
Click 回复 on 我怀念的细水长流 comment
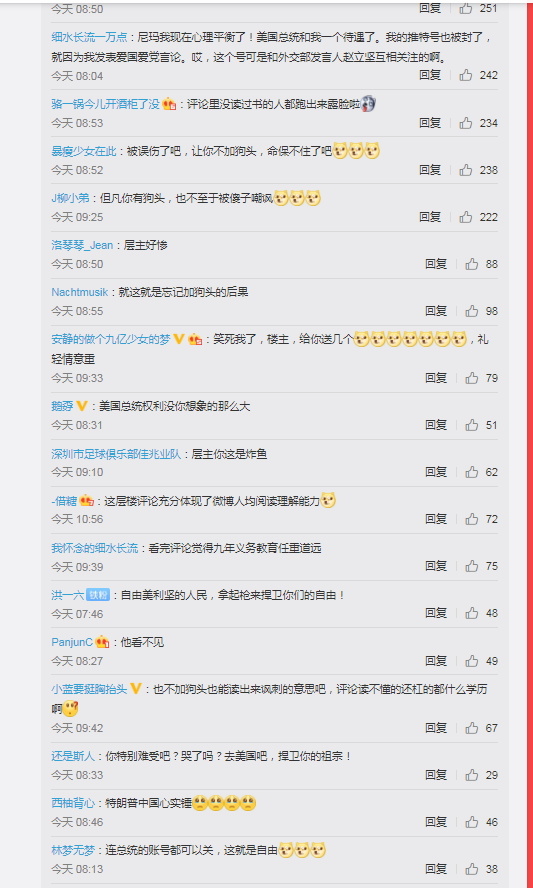(436, 566)
